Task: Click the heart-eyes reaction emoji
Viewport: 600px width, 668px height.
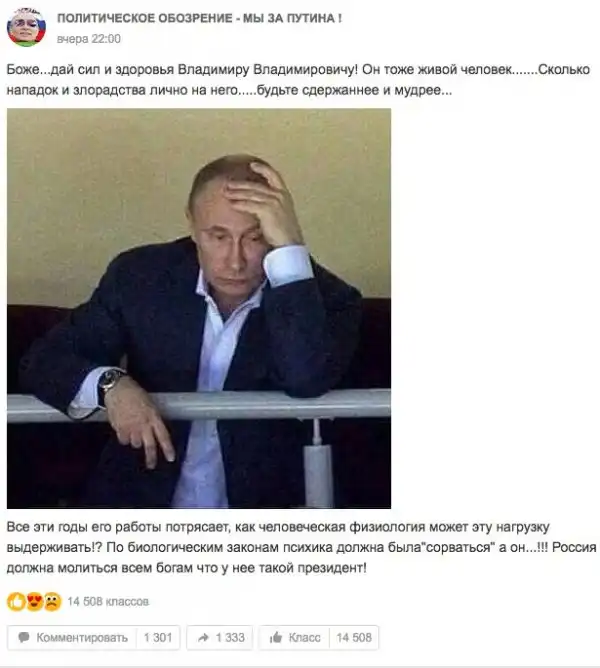Action: tap(34, 602)
